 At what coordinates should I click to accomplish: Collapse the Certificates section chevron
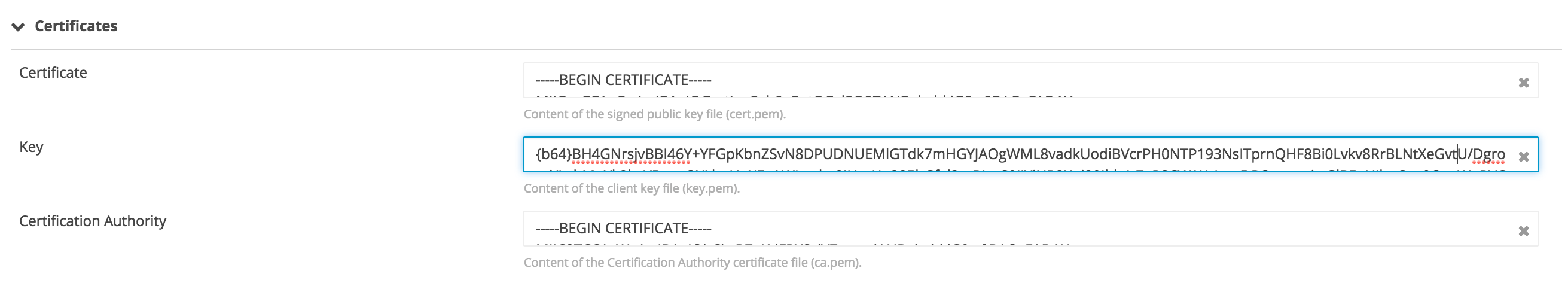pos(19,26)
